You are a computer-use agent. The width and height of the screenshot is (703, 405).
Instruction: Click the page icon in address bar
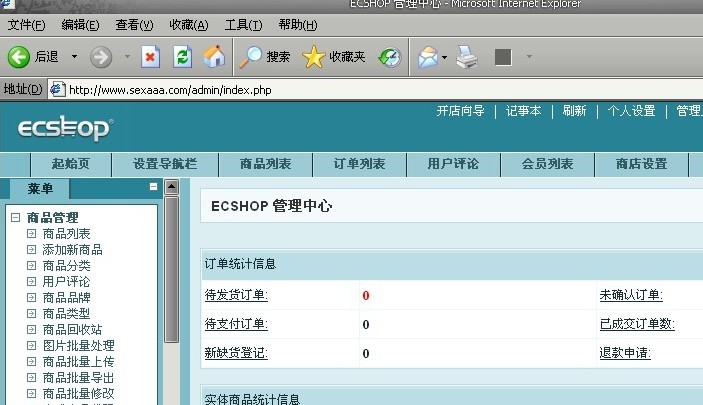(57, 89)
